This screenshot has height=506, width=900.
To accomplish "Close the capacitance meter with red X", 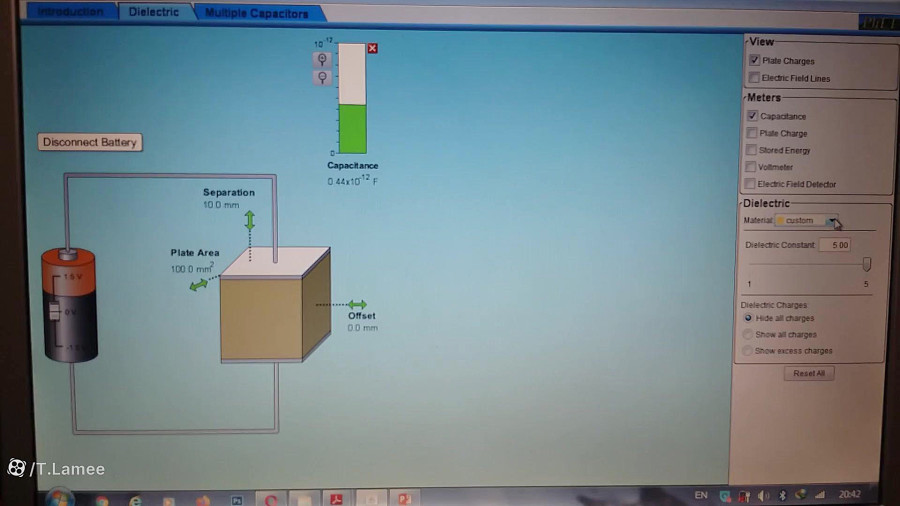I will (x=373, y=48).
